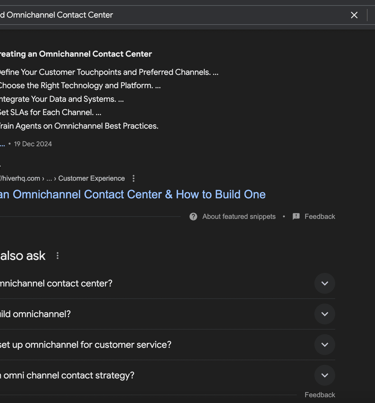The height and width of the screenshot is (403, 375).
Task: Click the Feedback text beside featured snippets
Action: coord(320,217)
